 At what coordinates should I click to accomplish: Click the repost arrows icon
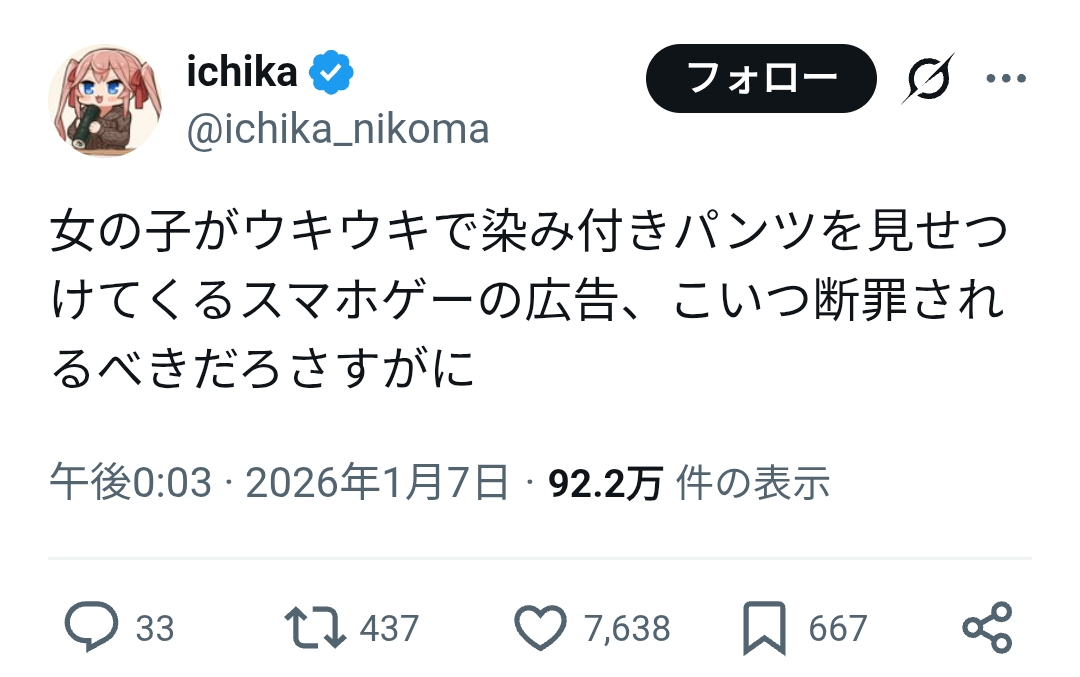point(315,627)
